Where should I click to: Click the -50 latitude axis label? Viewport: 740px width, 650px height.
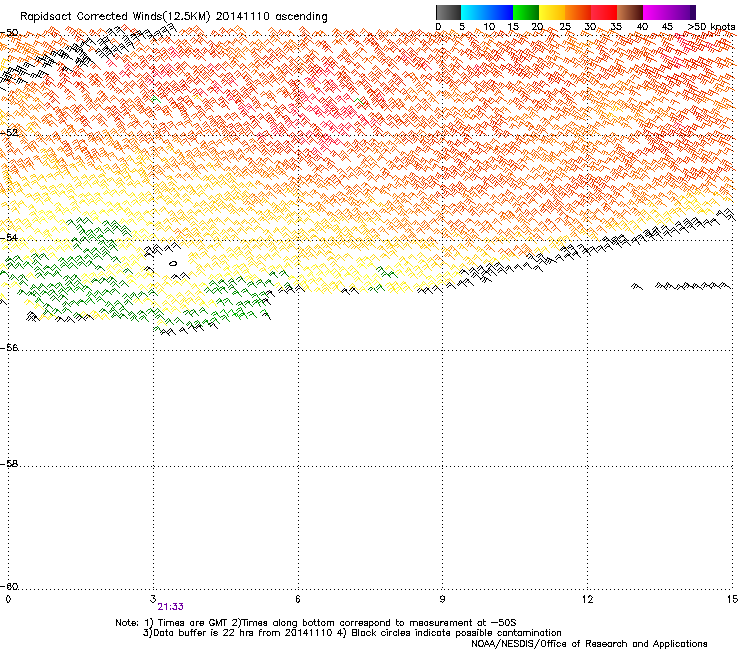click(x=9, y=33)
